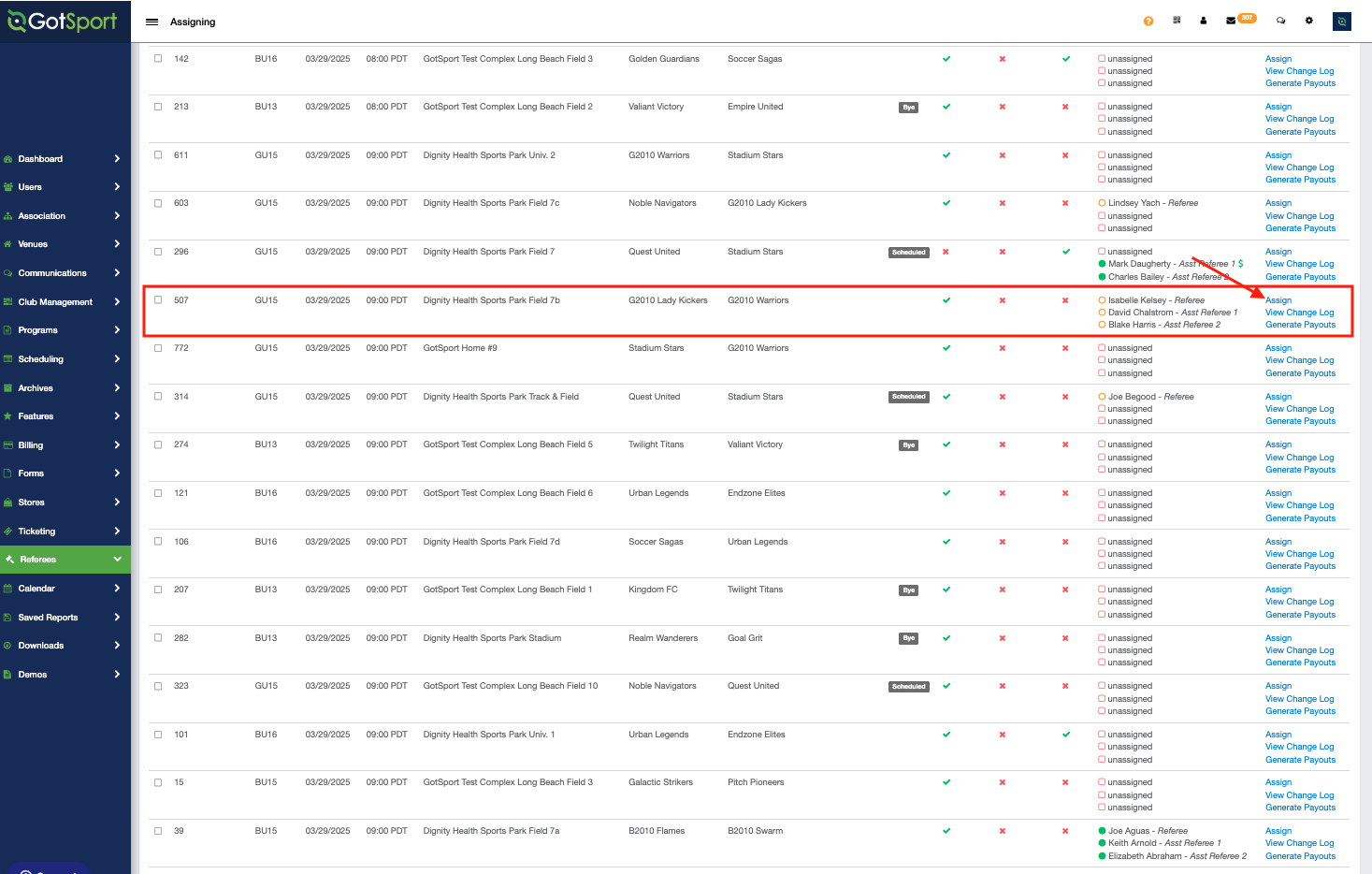
Task: Click the GotSport account avatar in header
Action: pyautogui.click(x=1342, y=22)
